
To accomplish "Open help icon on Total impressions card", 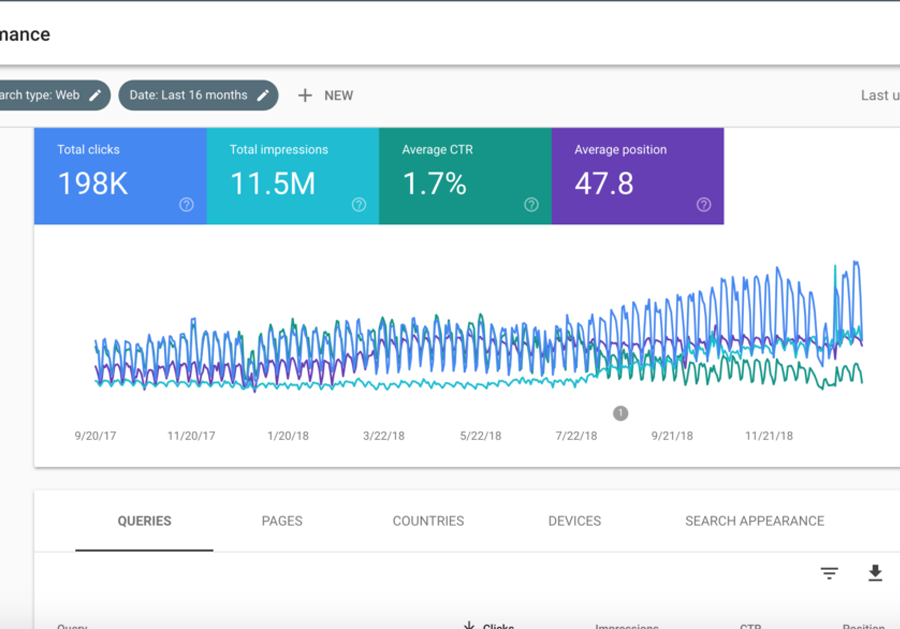I will (359, 205).
